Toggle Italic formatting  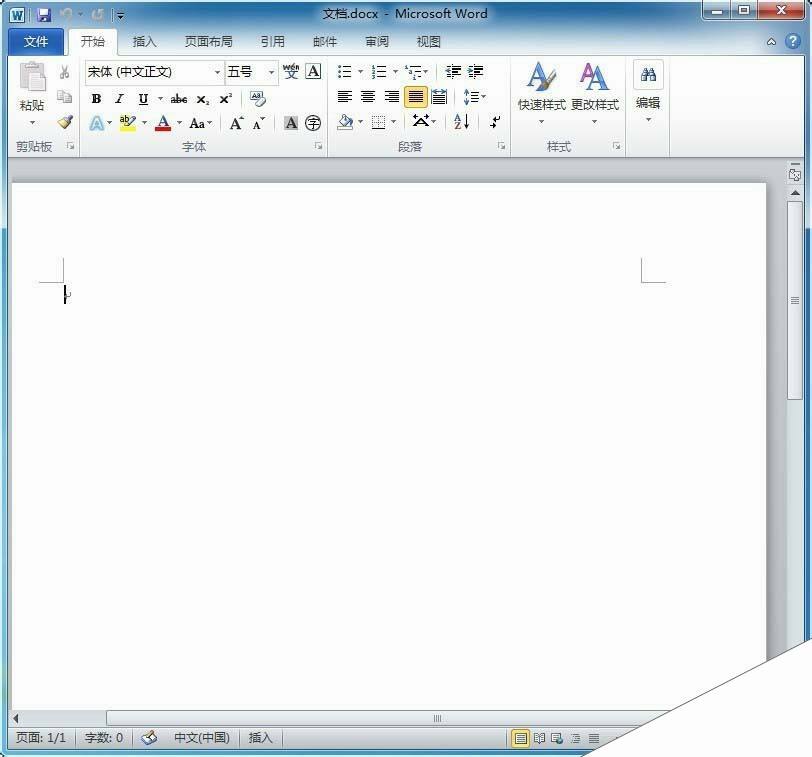[x=119, y=98]
